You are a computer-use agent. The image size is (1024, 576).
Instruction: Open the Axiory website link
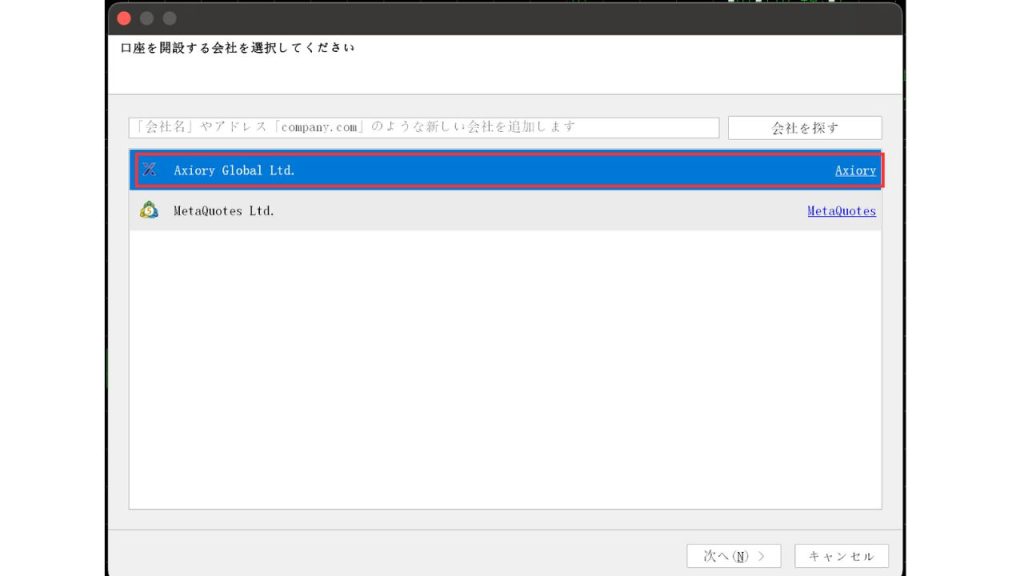coord(855,171)
